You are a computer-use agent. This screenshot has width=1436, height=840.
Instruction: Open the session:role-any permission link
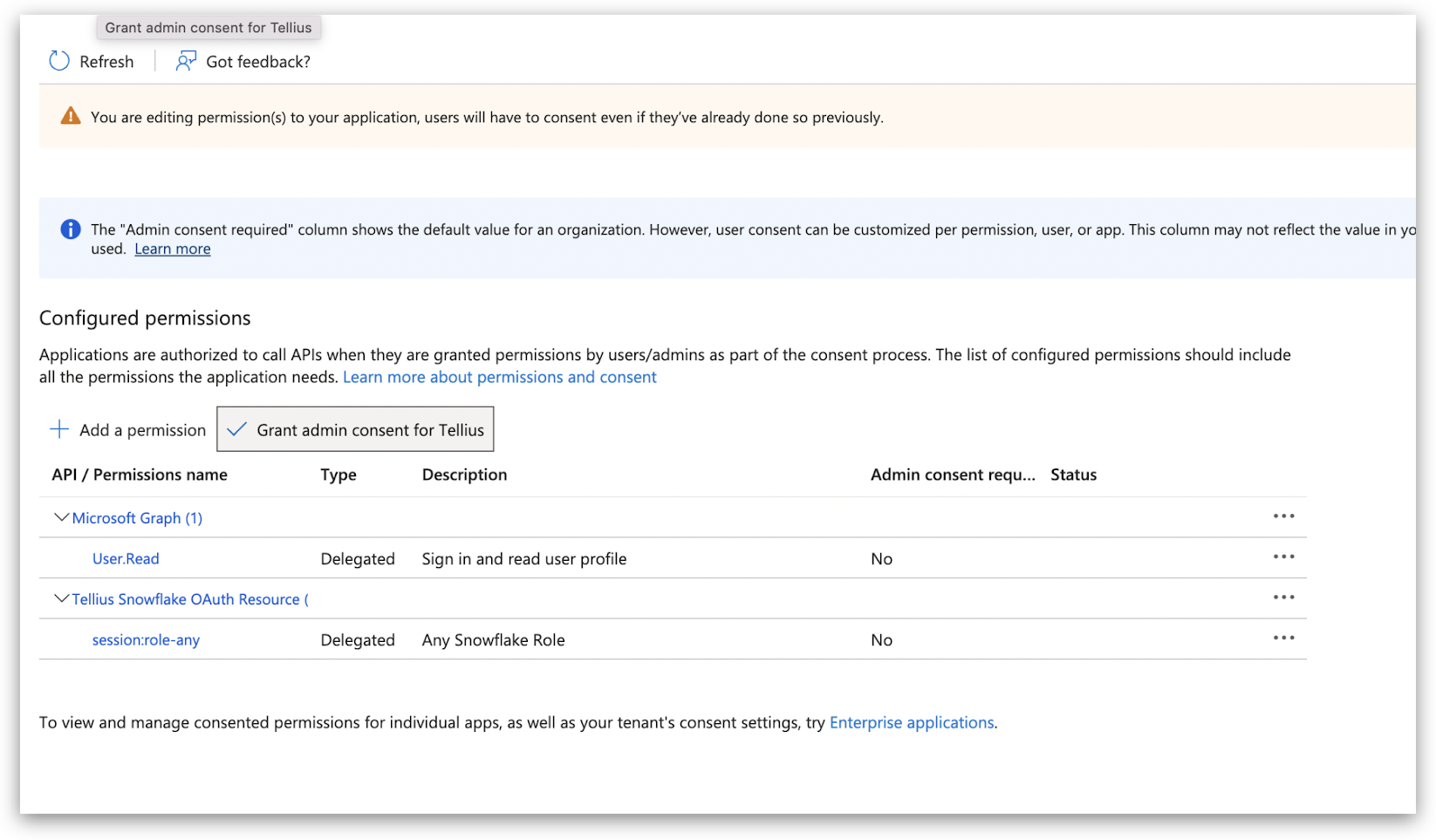pyautogui.click(x=146, y=640)
